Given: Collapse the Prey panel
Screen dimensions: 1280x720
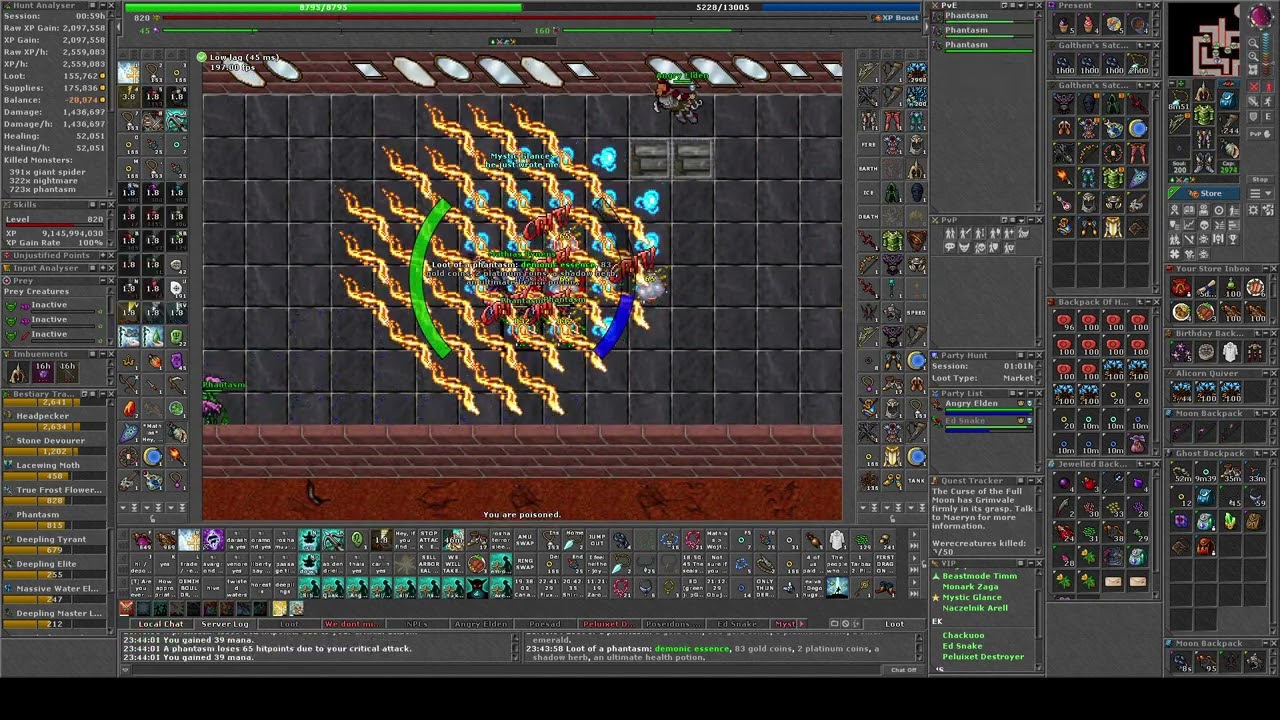Looking at the screenshot, I should [x=101, y=280].
